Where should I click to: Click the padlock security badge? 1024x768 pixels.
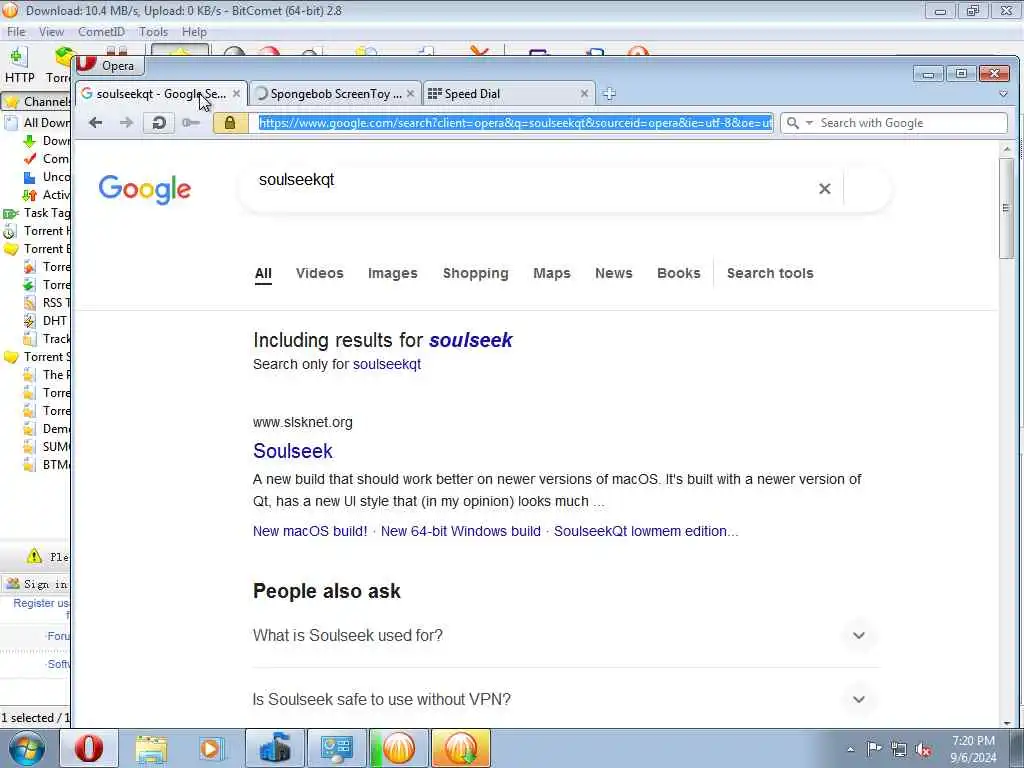(230, 123)
